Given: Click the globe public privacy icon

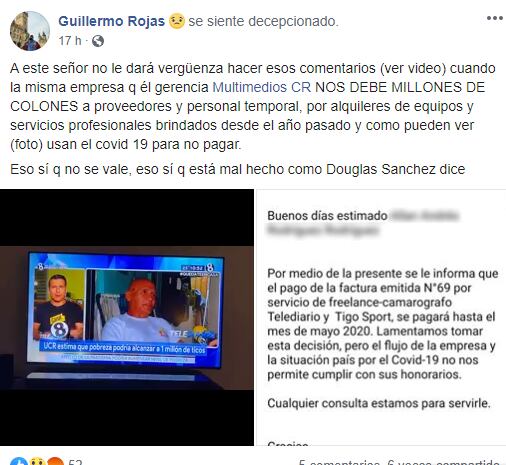Looking at the screenshot, I should (x=98, y=41).
